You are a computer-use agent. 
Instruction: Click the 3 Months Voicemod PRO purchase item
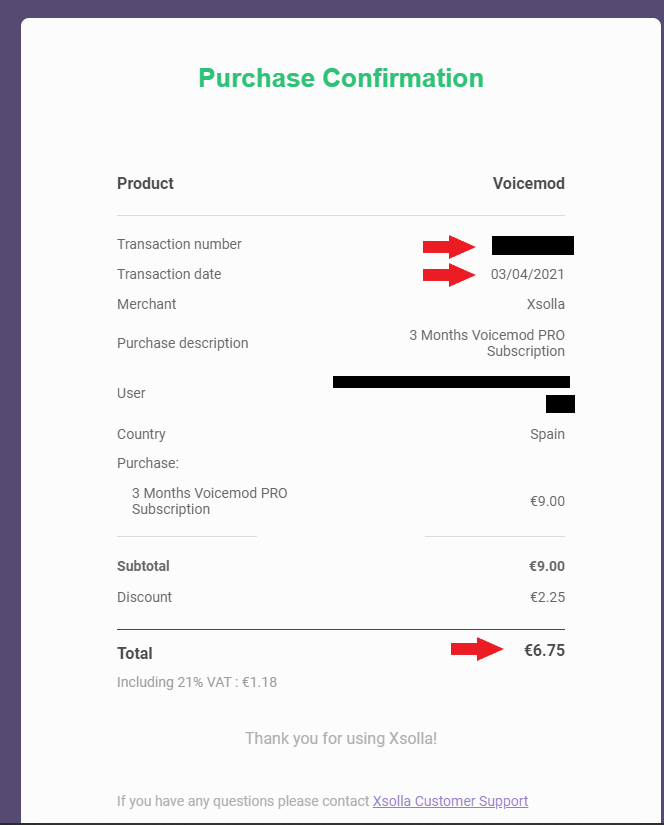coord(209,501)
